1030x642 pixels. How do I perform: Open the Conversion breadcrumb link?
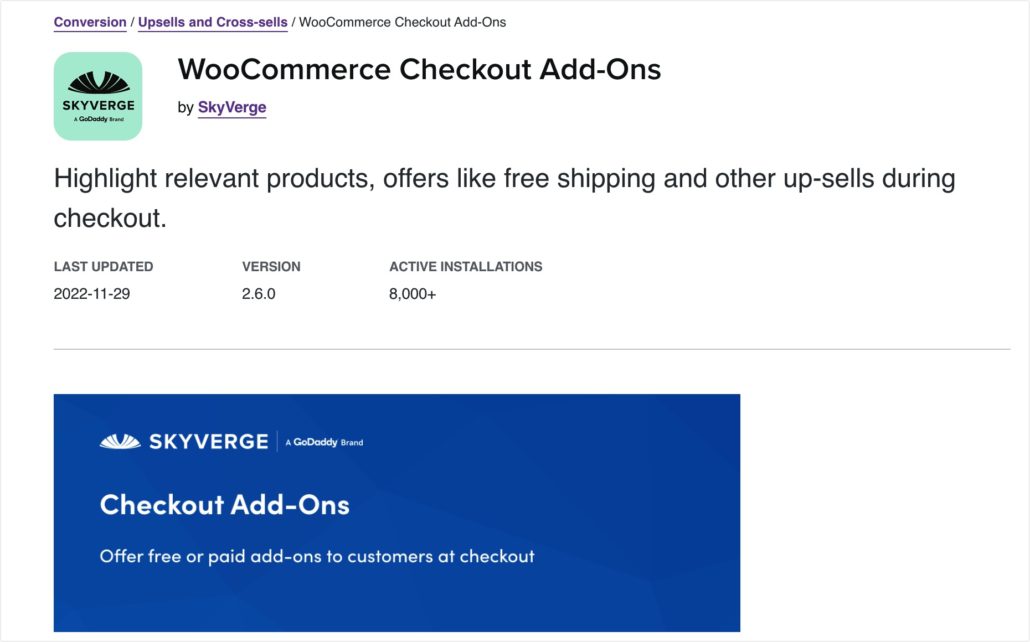90,22
